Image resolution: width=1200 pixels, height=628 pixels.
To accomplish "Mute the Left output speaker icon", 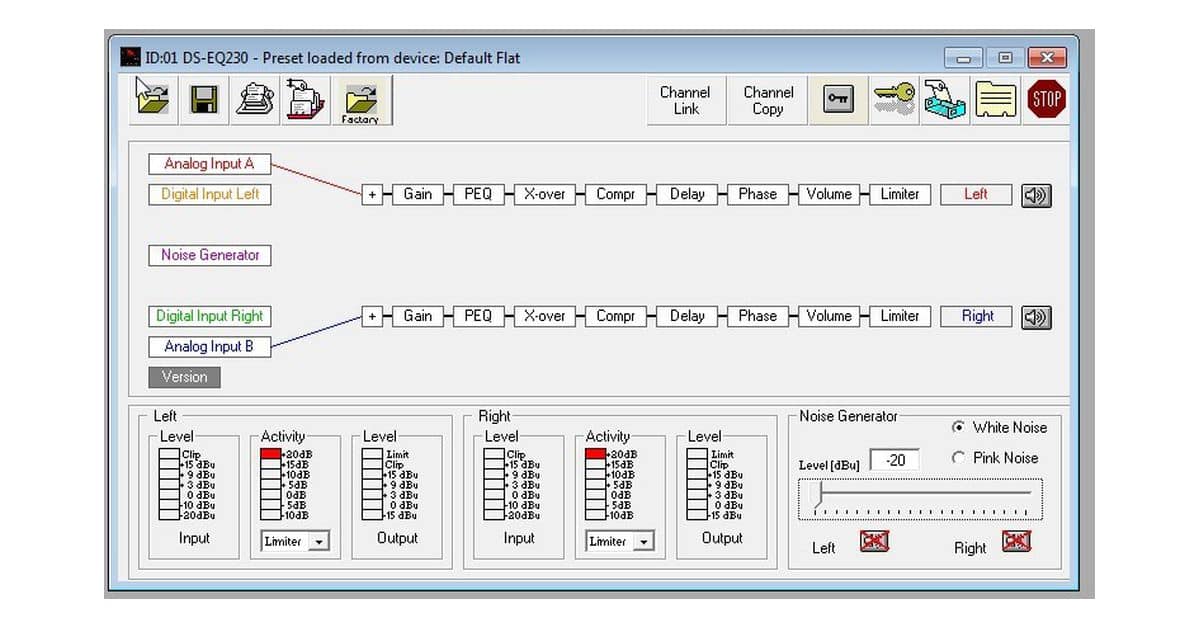I will (x=1036, y=195).
